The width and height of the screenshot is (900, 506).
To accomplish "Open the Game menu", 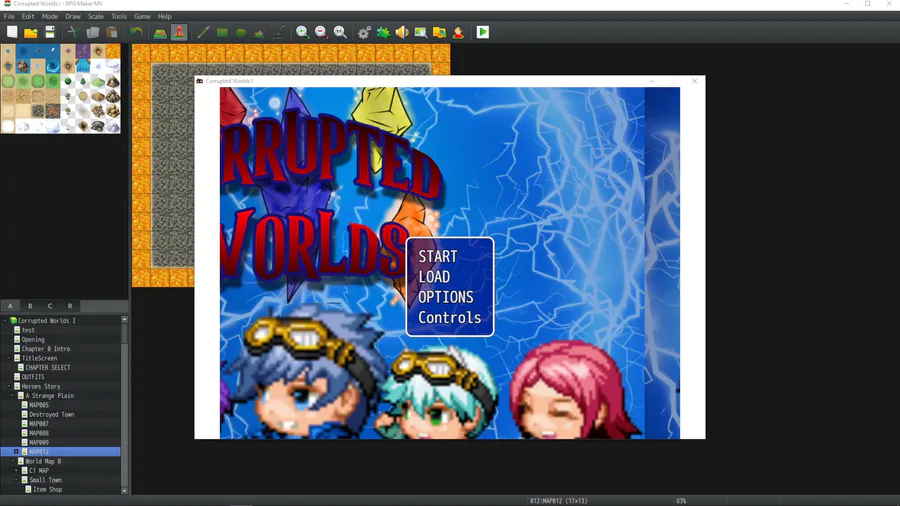I will [142, 16].
